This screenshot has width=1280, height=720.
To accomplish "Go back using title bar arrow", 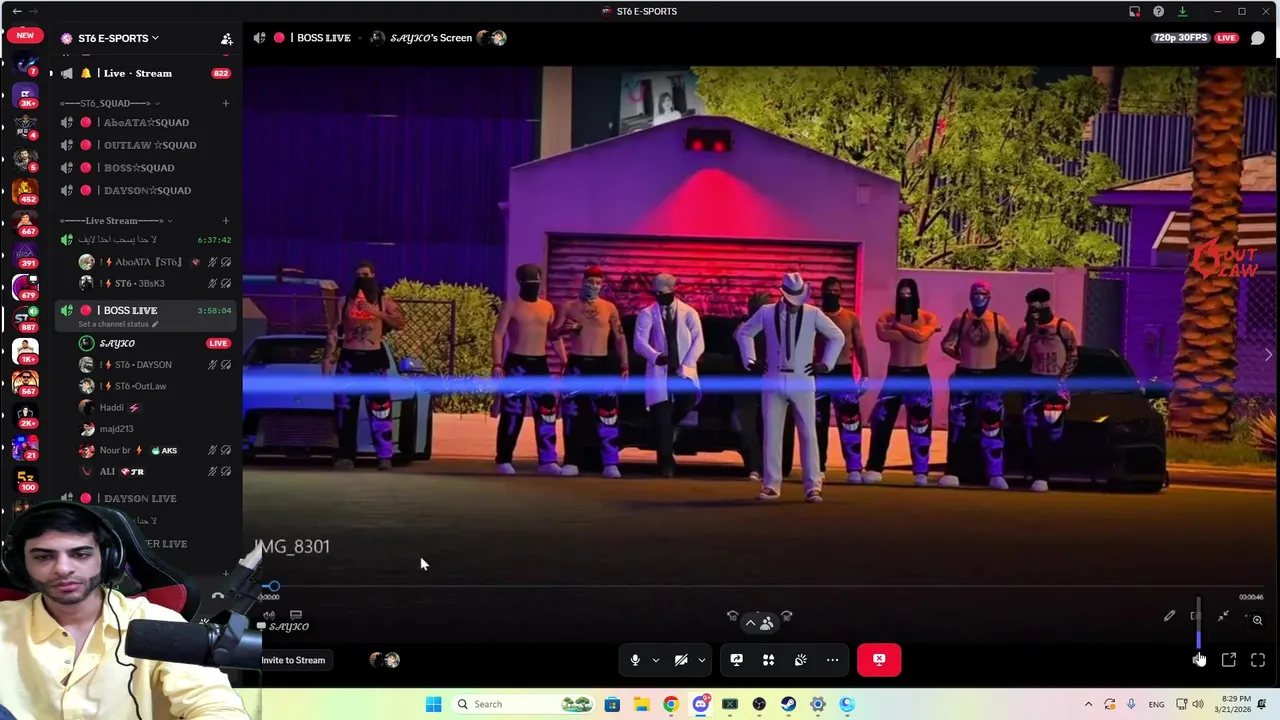I will 16,11.
